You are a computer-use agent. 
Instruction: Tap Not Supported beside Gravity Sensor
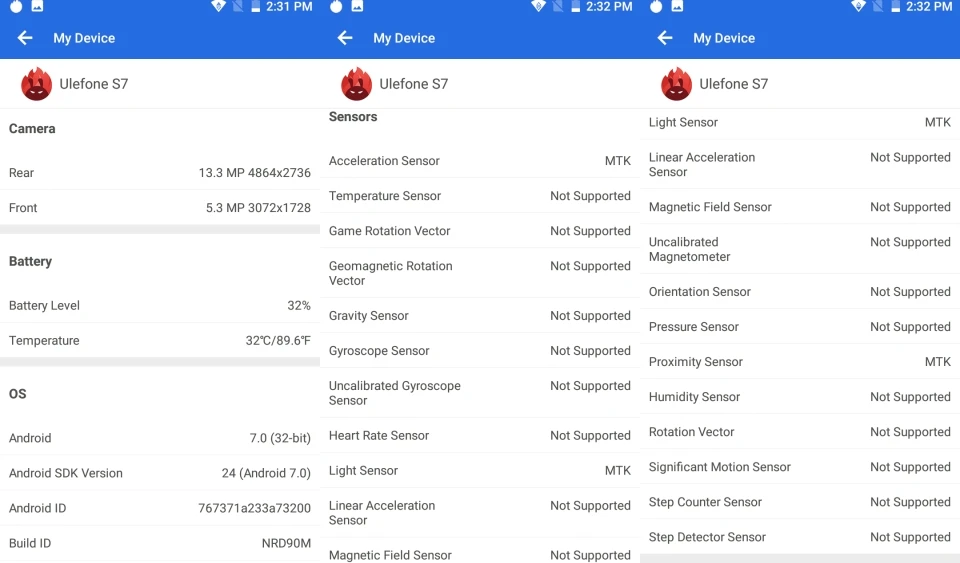(590, 316)
